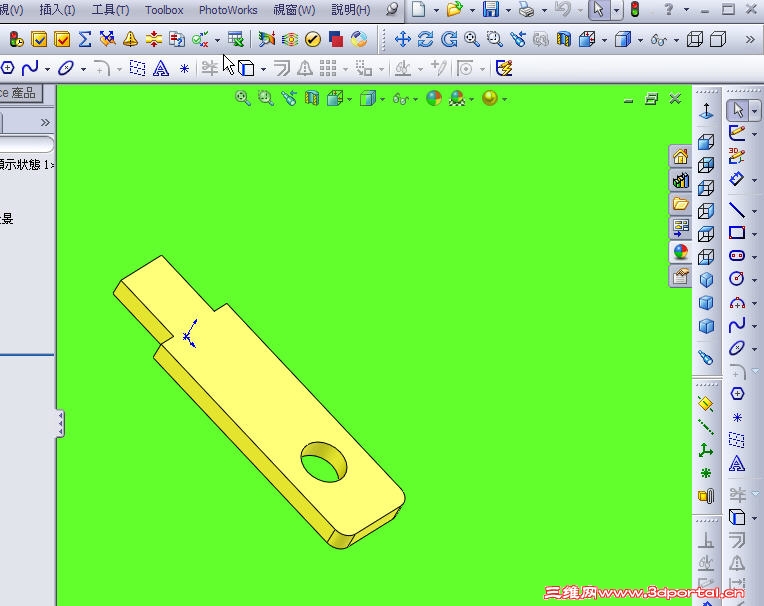Run the yellow check-mark Check tool

[x=313, y=39]
